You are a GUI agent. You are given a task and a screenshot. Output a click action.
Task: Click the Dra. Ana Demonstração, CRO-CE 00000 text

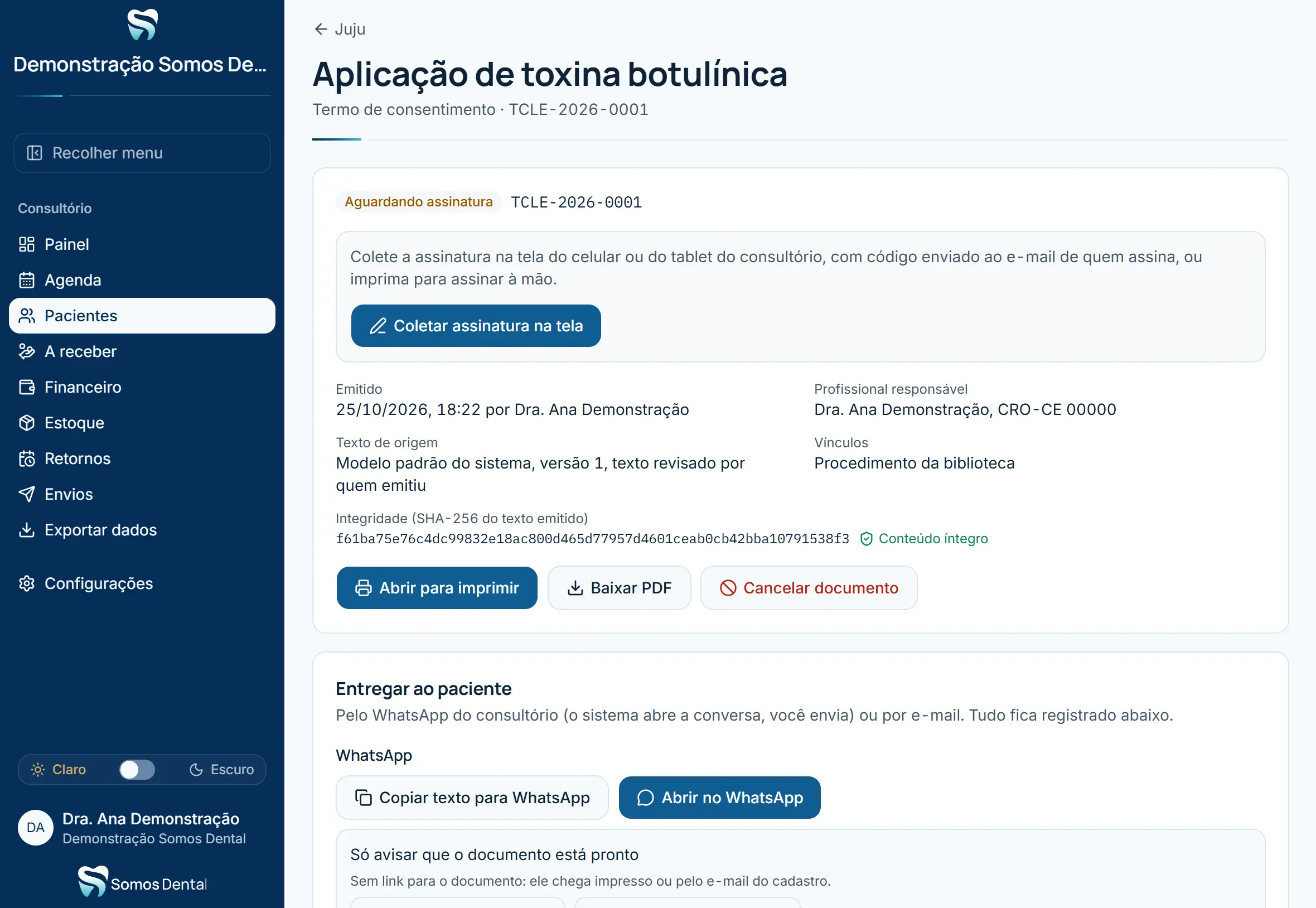pos(965,409)
